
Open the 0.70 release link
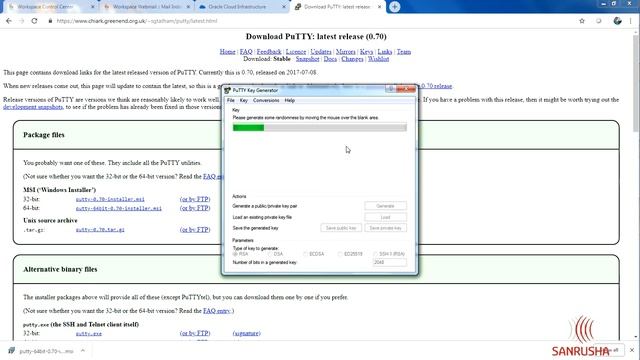click(436, 86)
